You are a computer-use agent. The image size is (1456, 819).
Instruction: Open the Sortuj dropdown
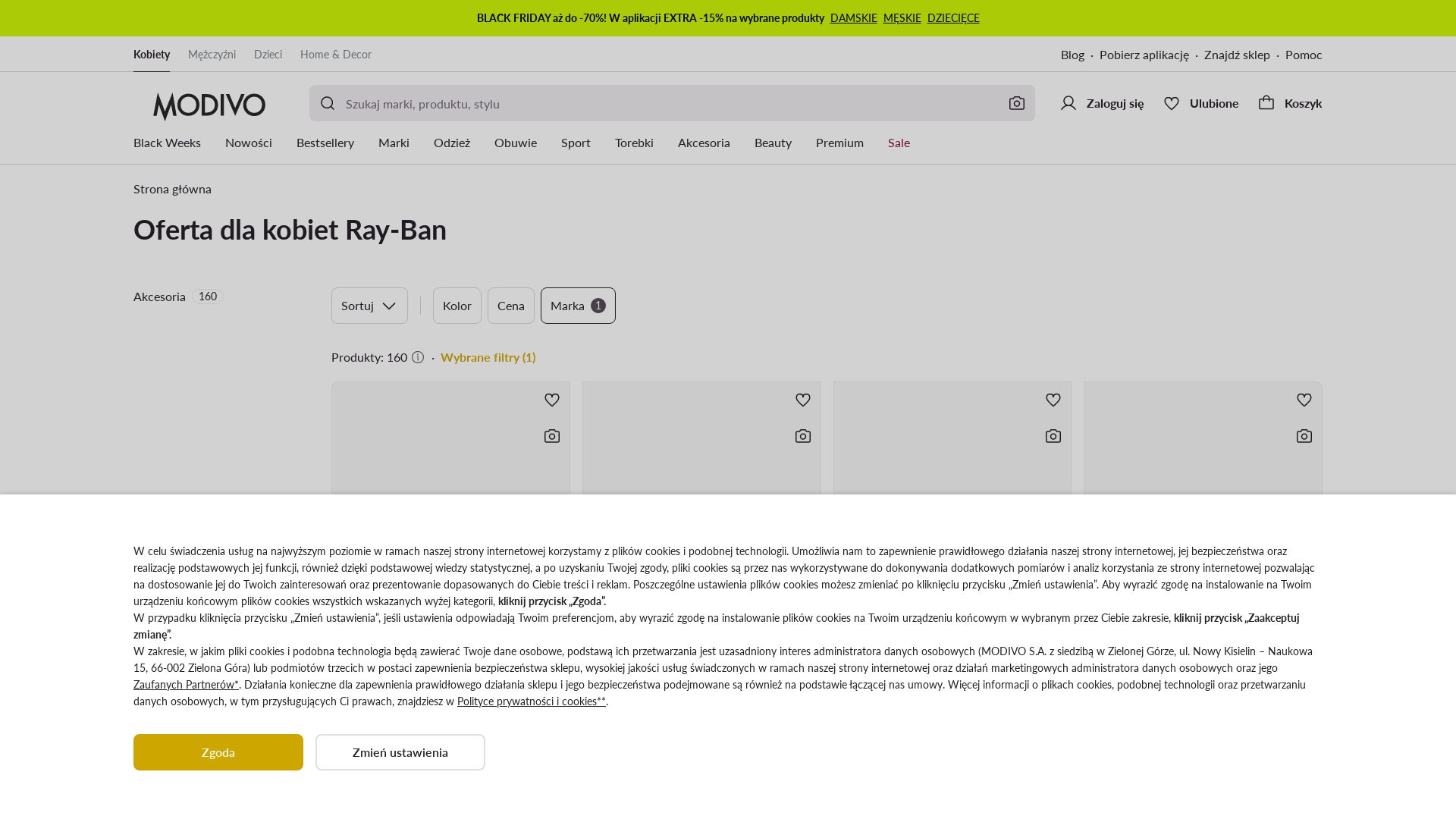[x=369, y=306]
